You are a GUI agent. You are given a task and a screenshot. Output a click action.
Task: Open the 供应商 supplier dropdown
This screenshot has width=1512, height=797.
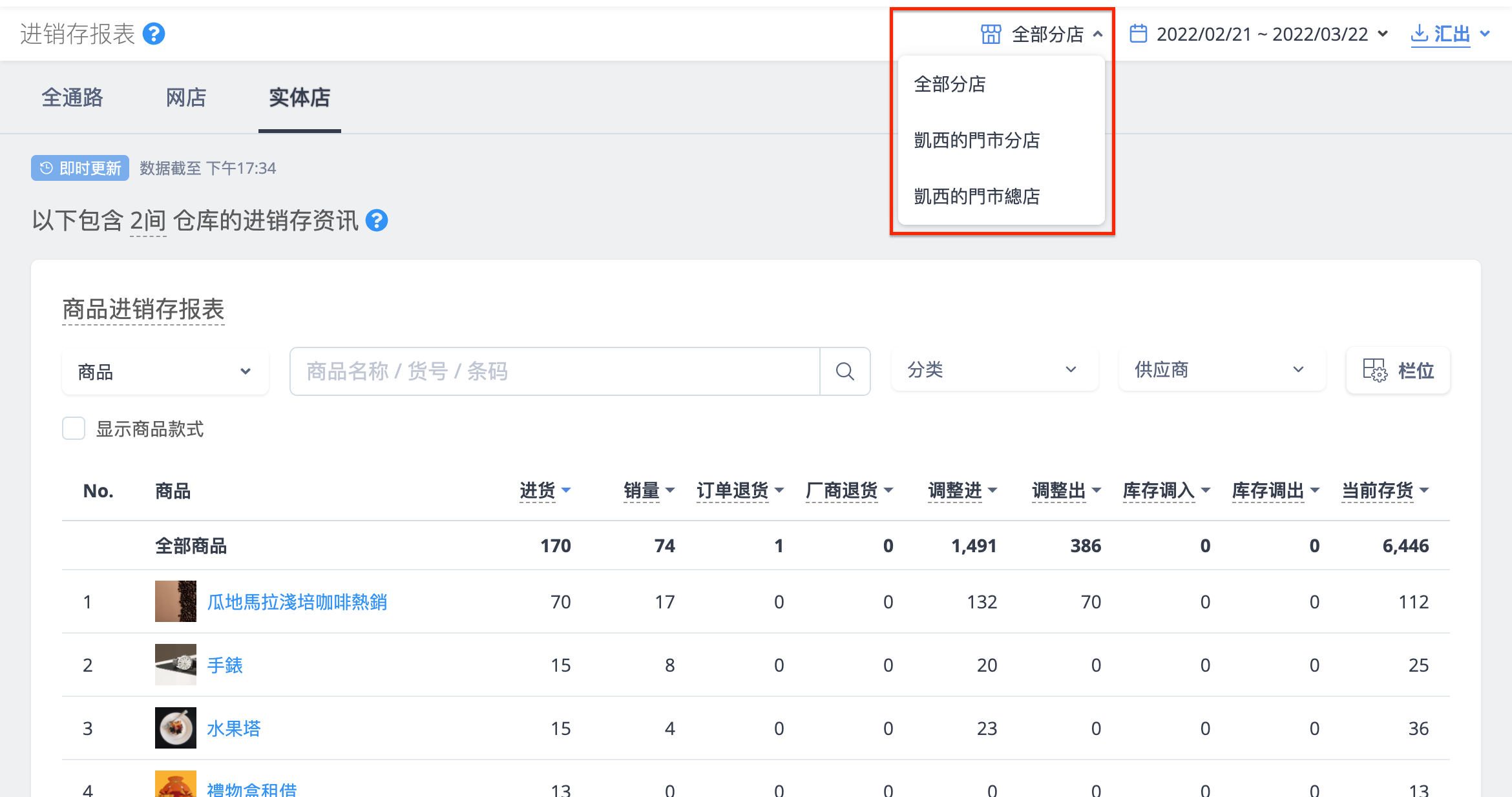pyautogui.click(x=1221, y=370)
